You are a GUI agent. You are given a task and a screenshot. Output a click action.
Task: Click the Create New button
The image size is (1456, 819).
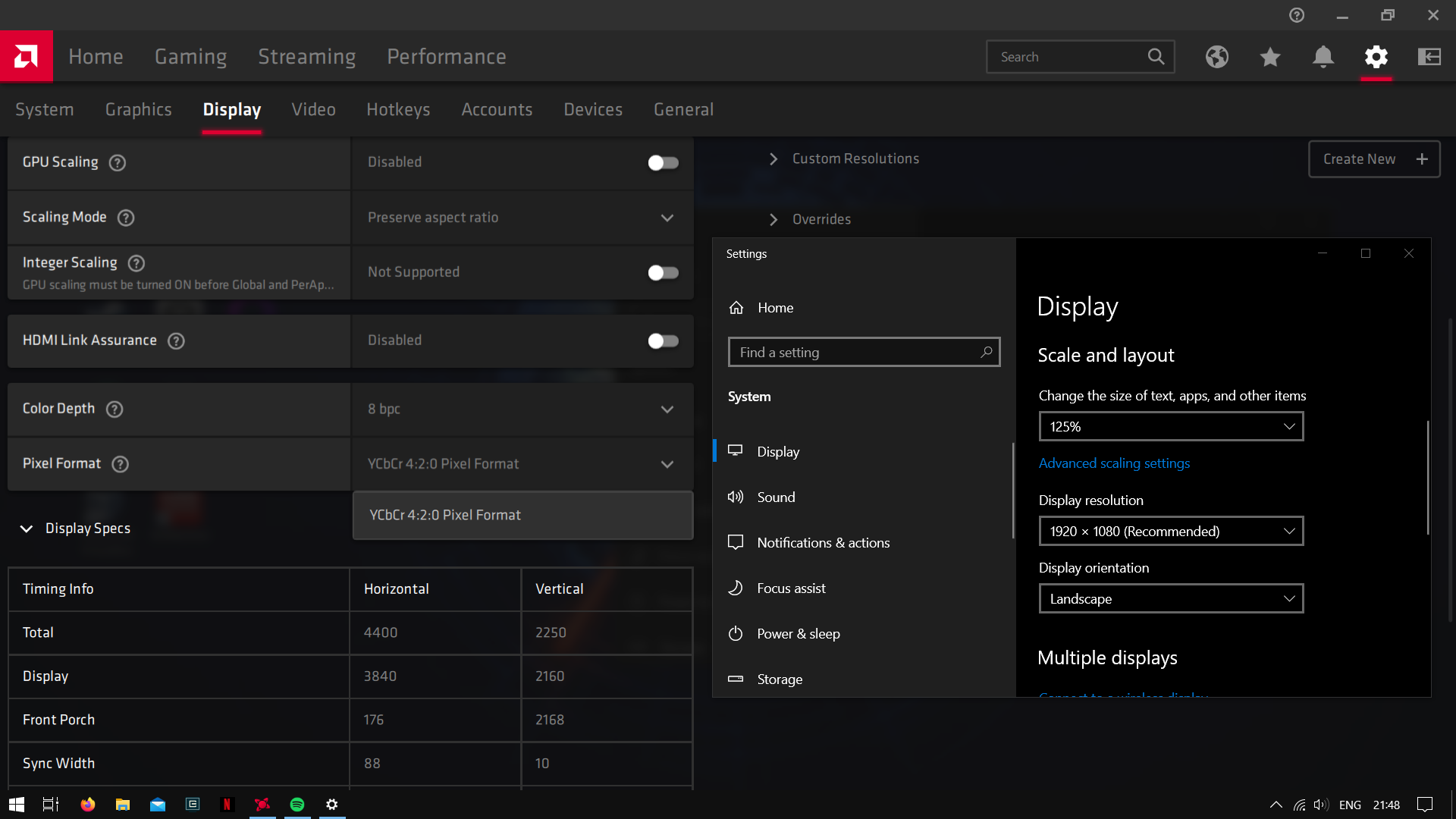(x=1373, y=159)
